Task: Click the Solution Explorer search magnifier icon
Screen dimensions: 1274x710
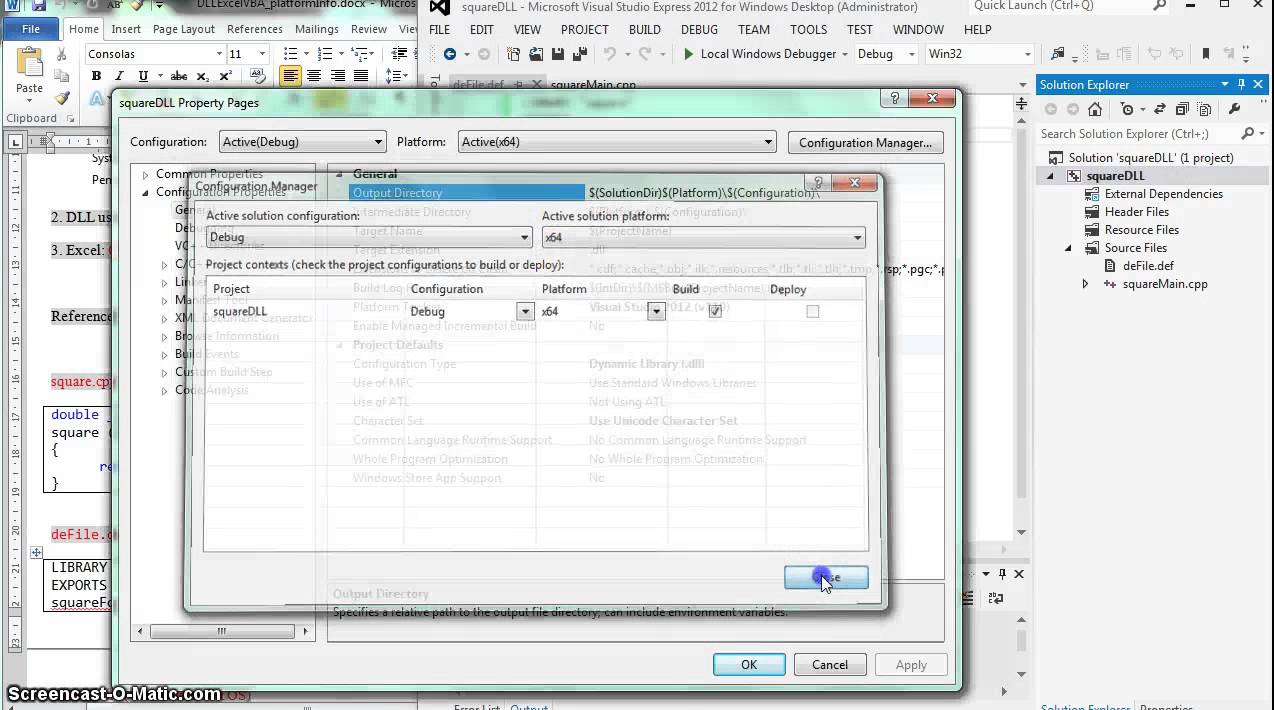Action: pos(1247,133)
